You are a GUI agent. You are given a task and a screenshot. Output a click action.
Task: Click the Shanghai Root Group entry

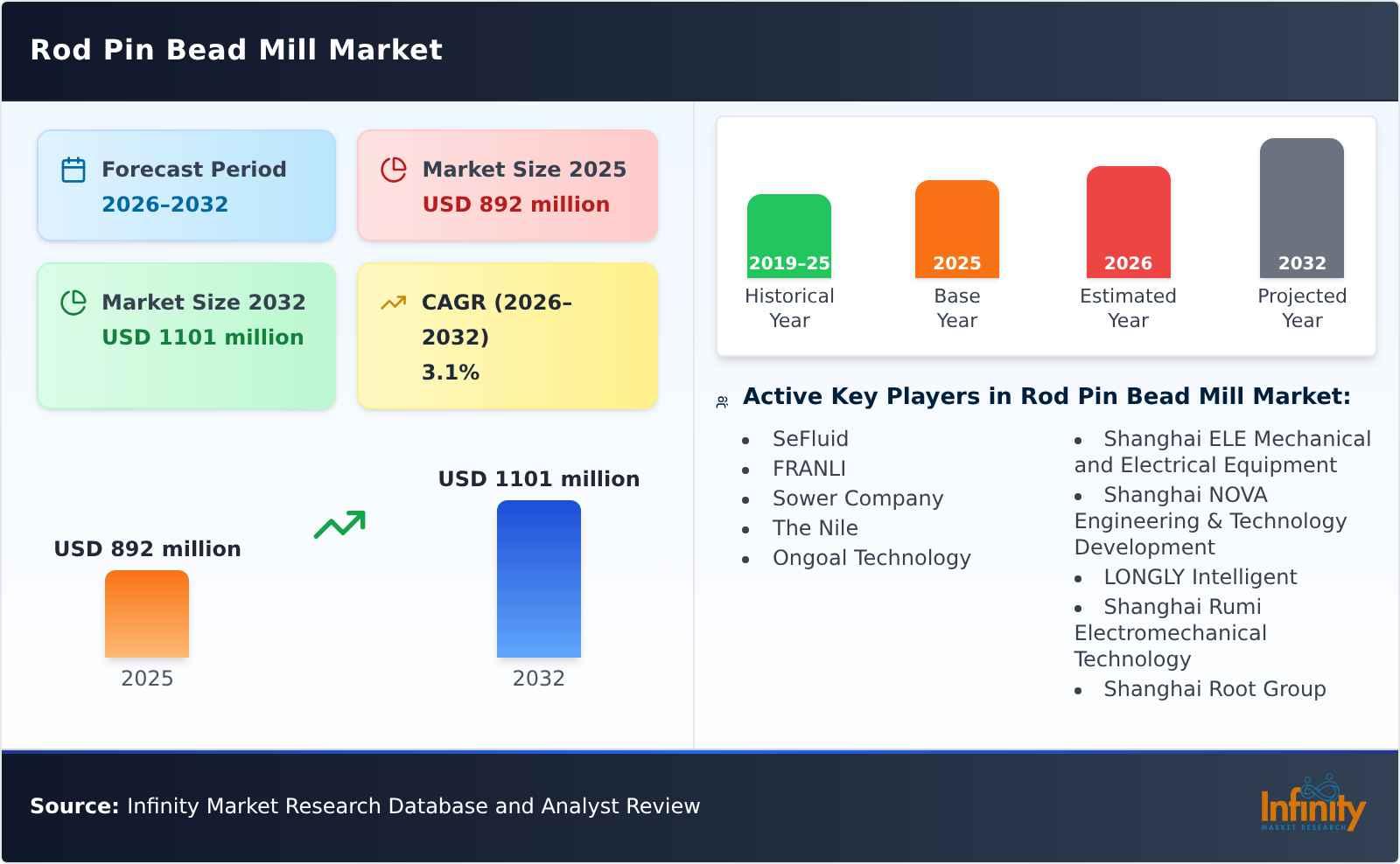[x=1214, y=689]
